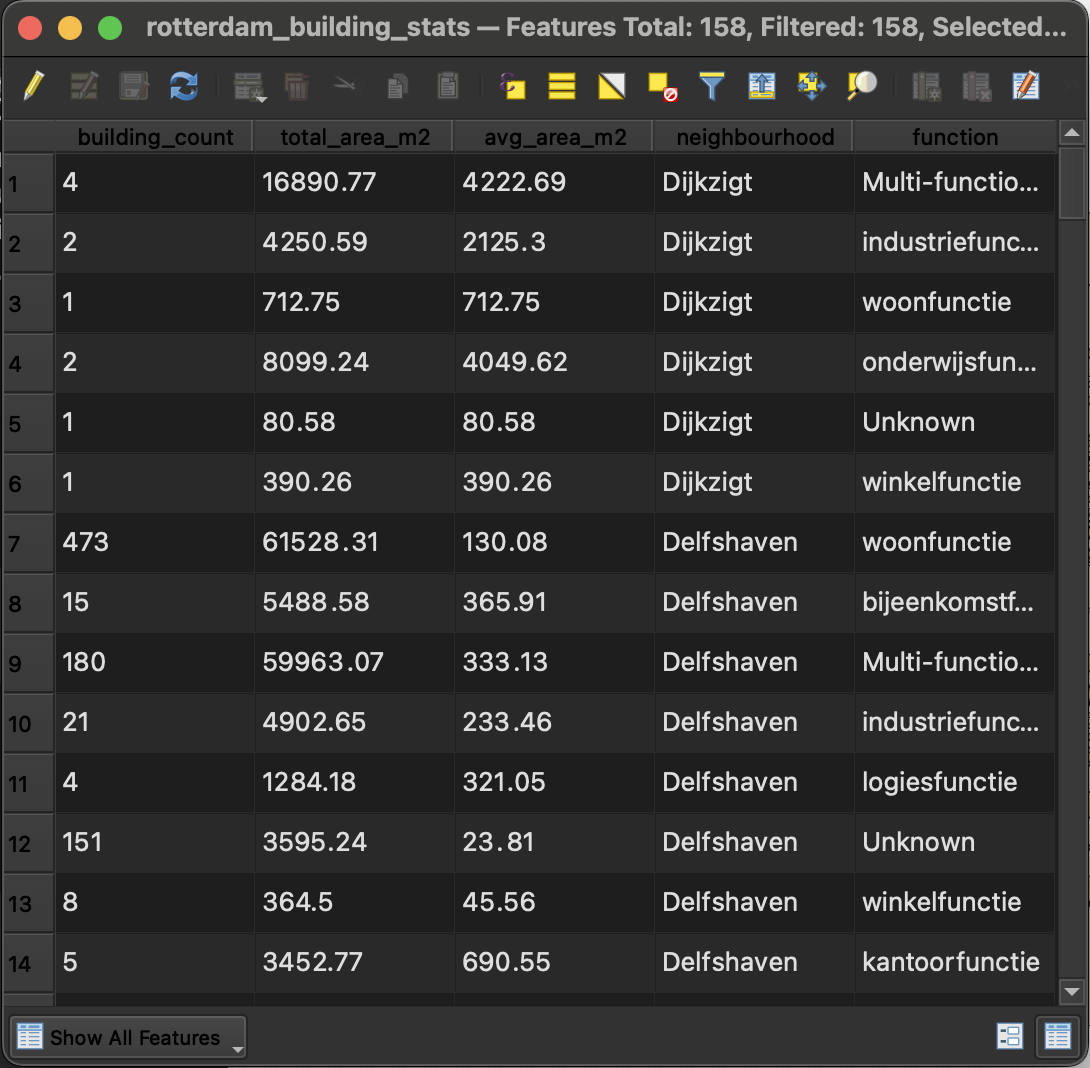Pan map to selected rows
This screenshot has height=1068, width=1090.
tap(811, 86)
